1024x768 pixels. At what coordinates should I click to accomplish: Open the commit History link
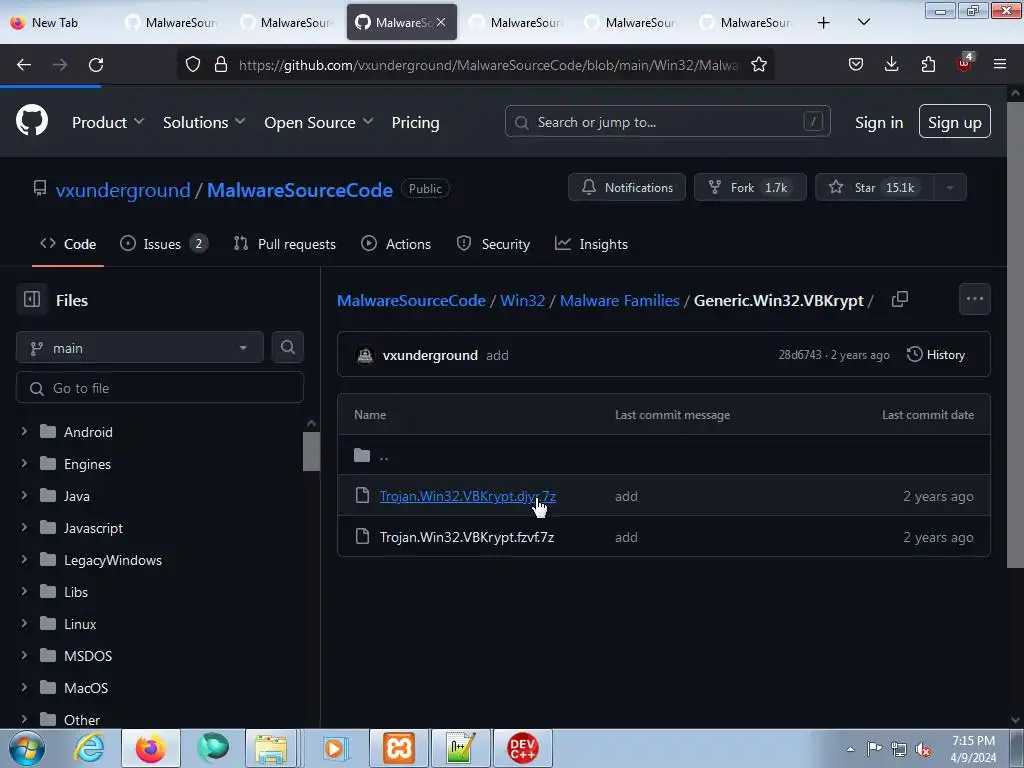coord(936,355)
